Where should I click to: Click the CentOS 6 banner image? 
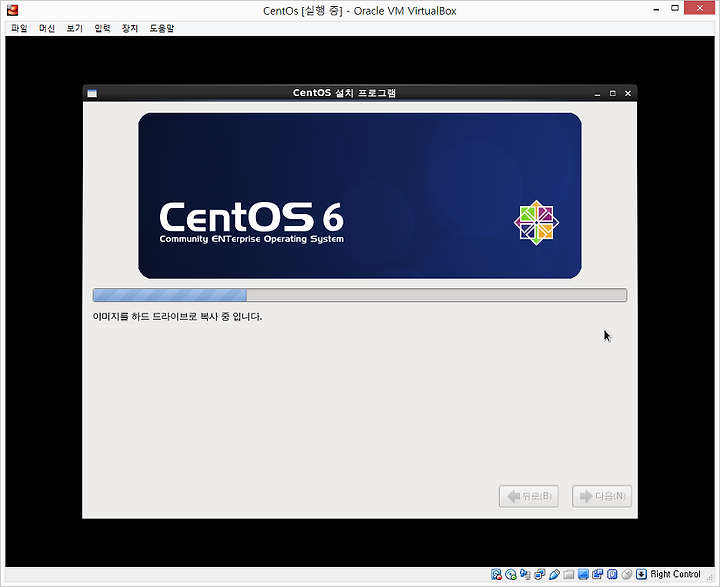click(x=360, y=196)
